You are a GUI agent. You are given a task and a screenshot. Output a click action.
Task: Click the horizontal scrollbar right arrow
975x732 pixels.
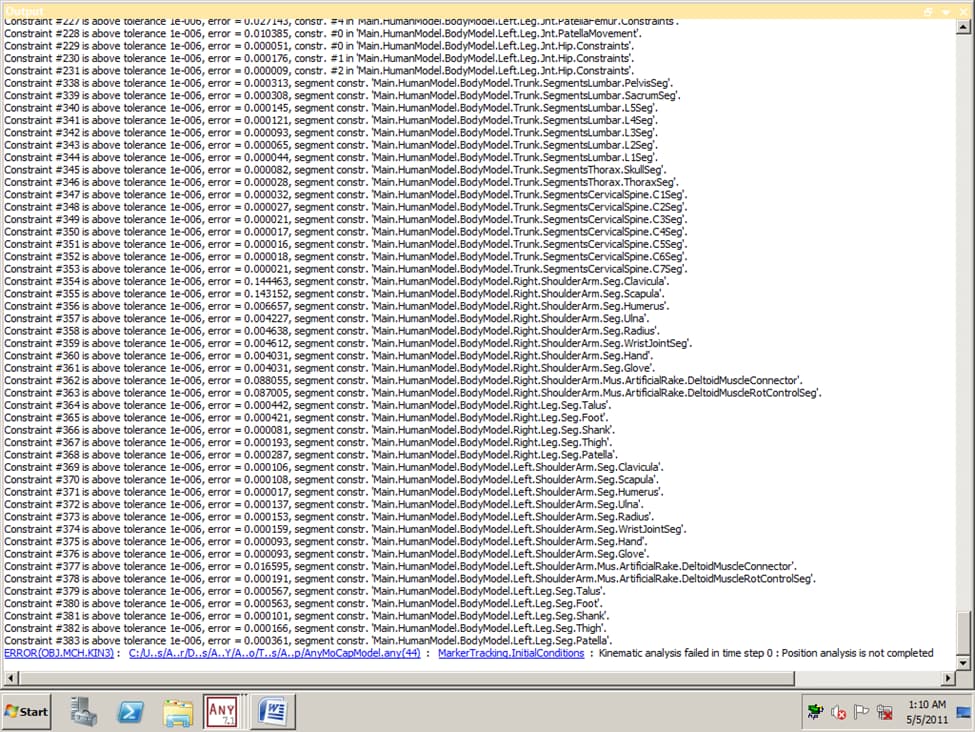click(x=950, y=678)
